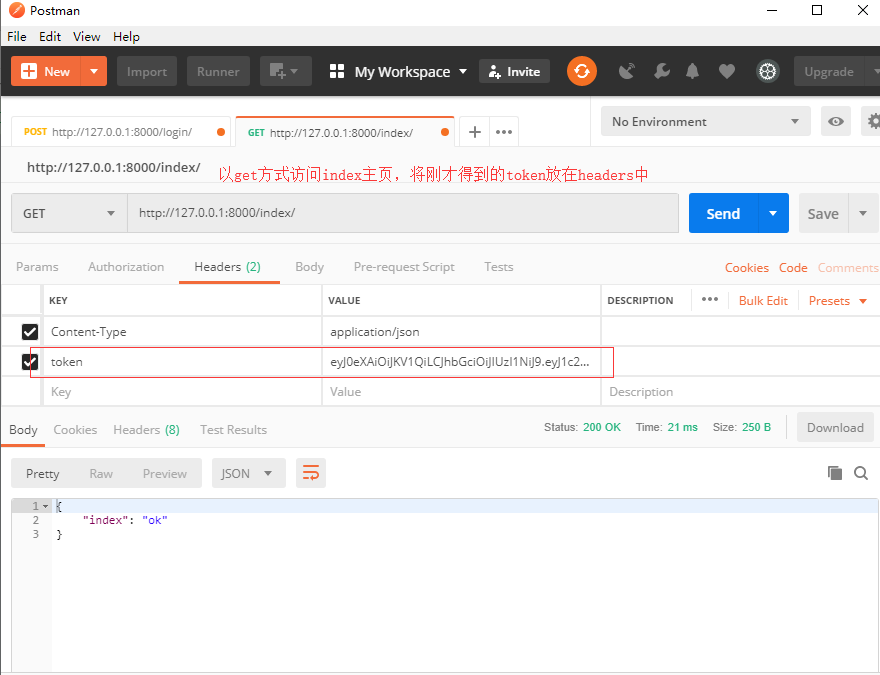Click the request URL input field

coord(403,213)
